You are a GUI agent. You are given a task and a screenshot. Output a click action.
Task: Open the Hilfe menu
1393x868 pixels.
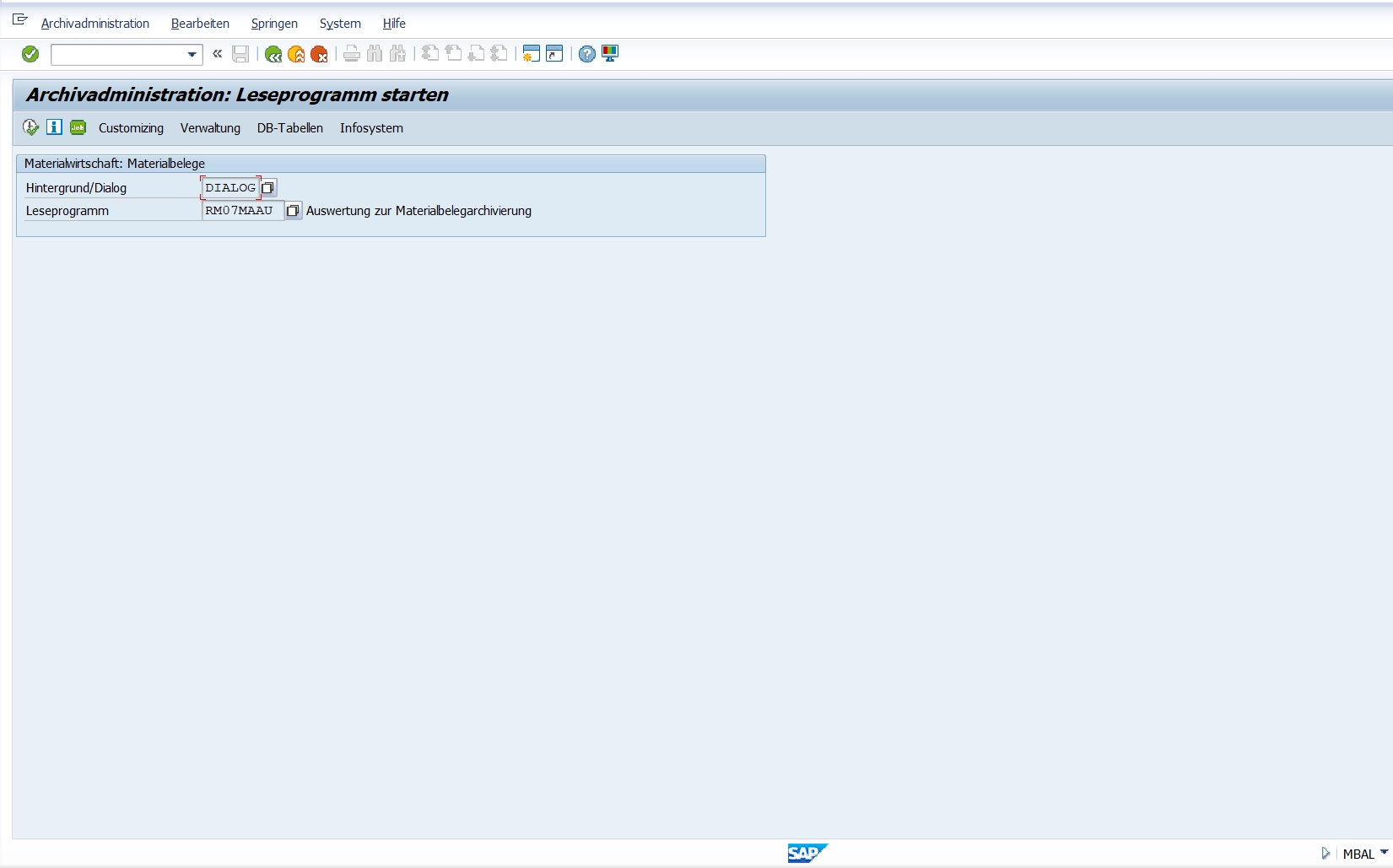(394, 24)
